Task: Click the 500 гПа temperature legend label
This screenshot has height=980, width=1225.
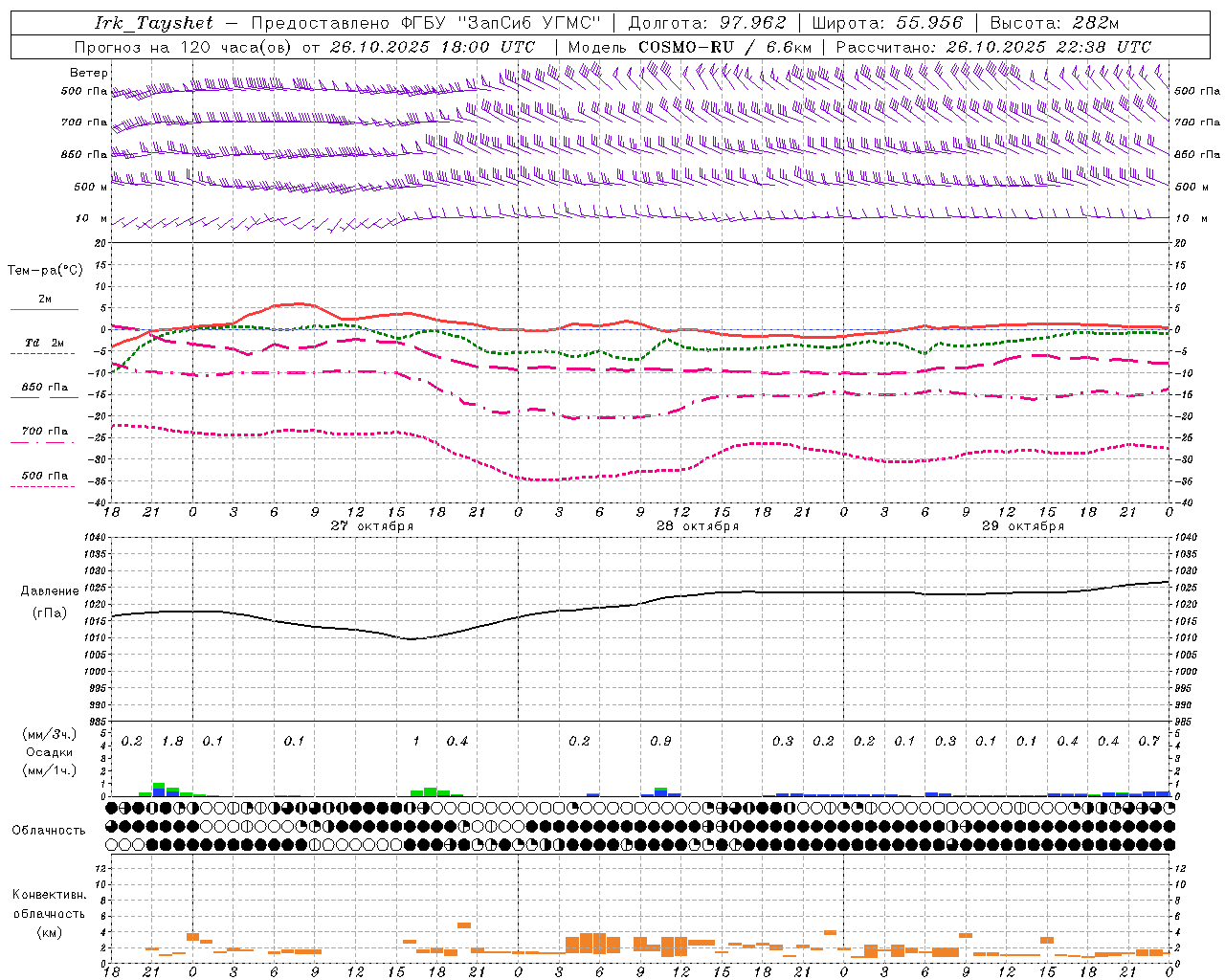Action: (x=45, y=476)
